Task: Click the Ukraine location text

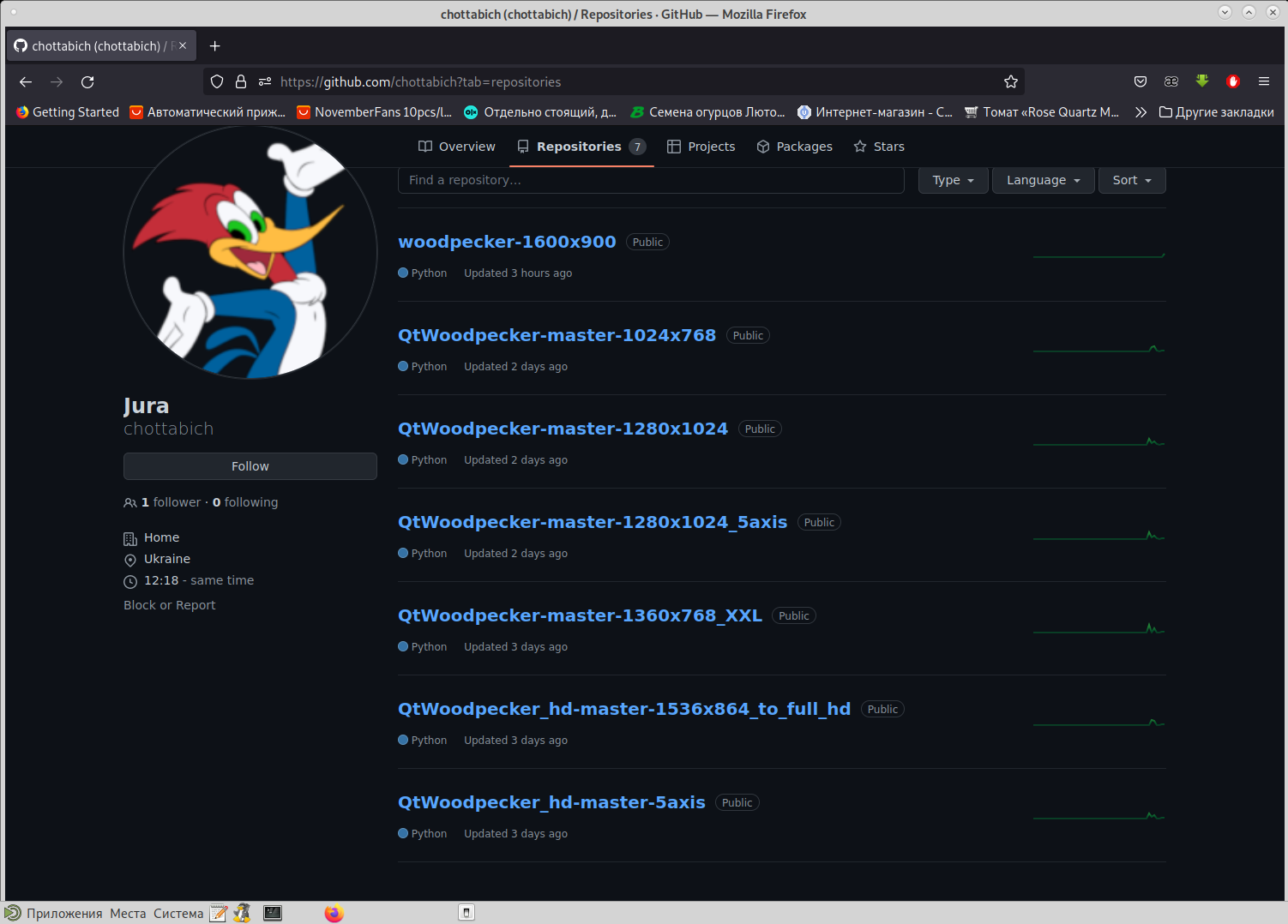Action: (167, 559)
